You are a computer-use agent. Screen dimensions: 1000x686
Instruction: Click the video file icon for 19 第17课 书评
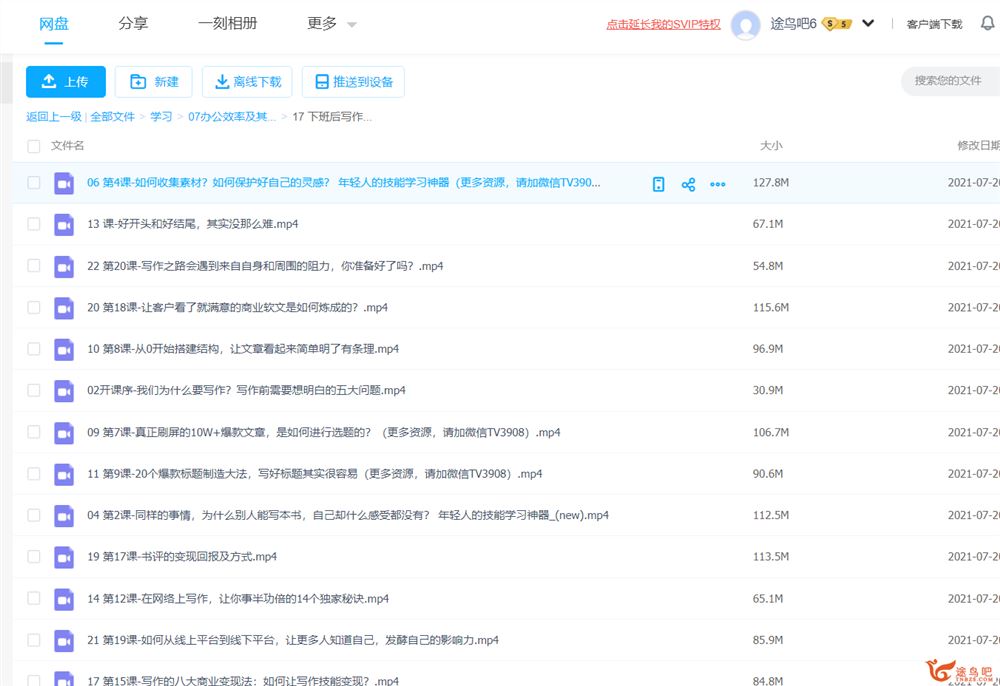click(64, 557)
